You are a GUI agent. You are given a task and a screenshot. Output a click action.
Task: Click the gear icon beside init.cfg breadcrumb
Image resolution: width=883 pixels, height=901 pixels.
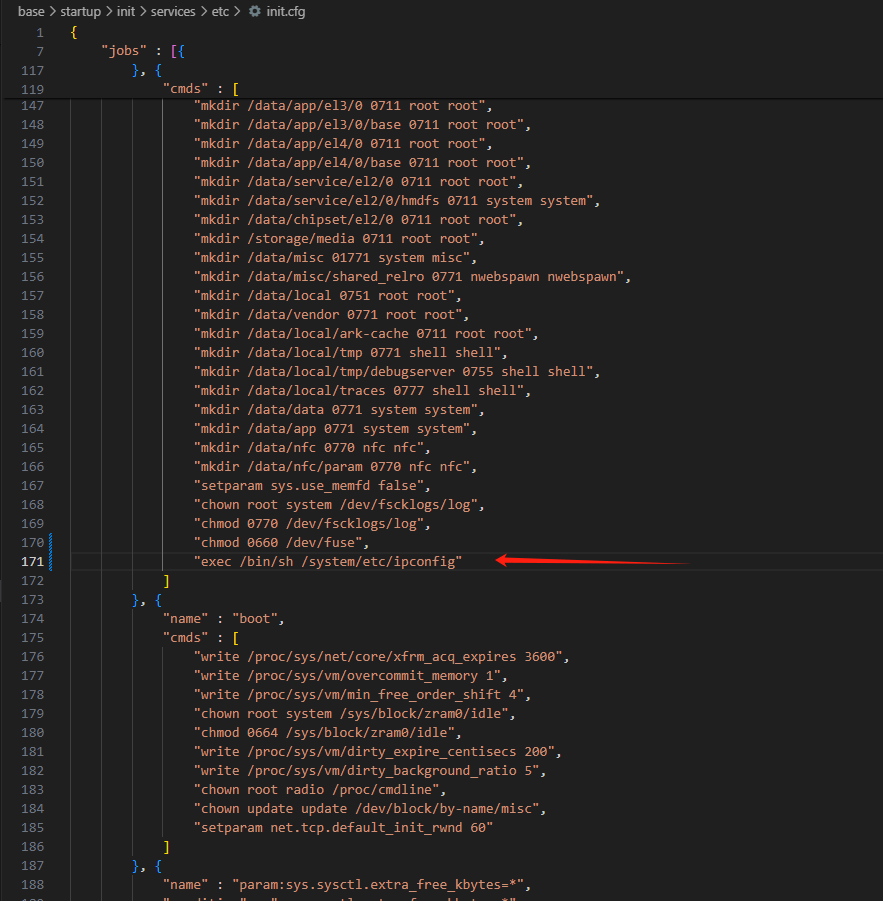(255, 11)
